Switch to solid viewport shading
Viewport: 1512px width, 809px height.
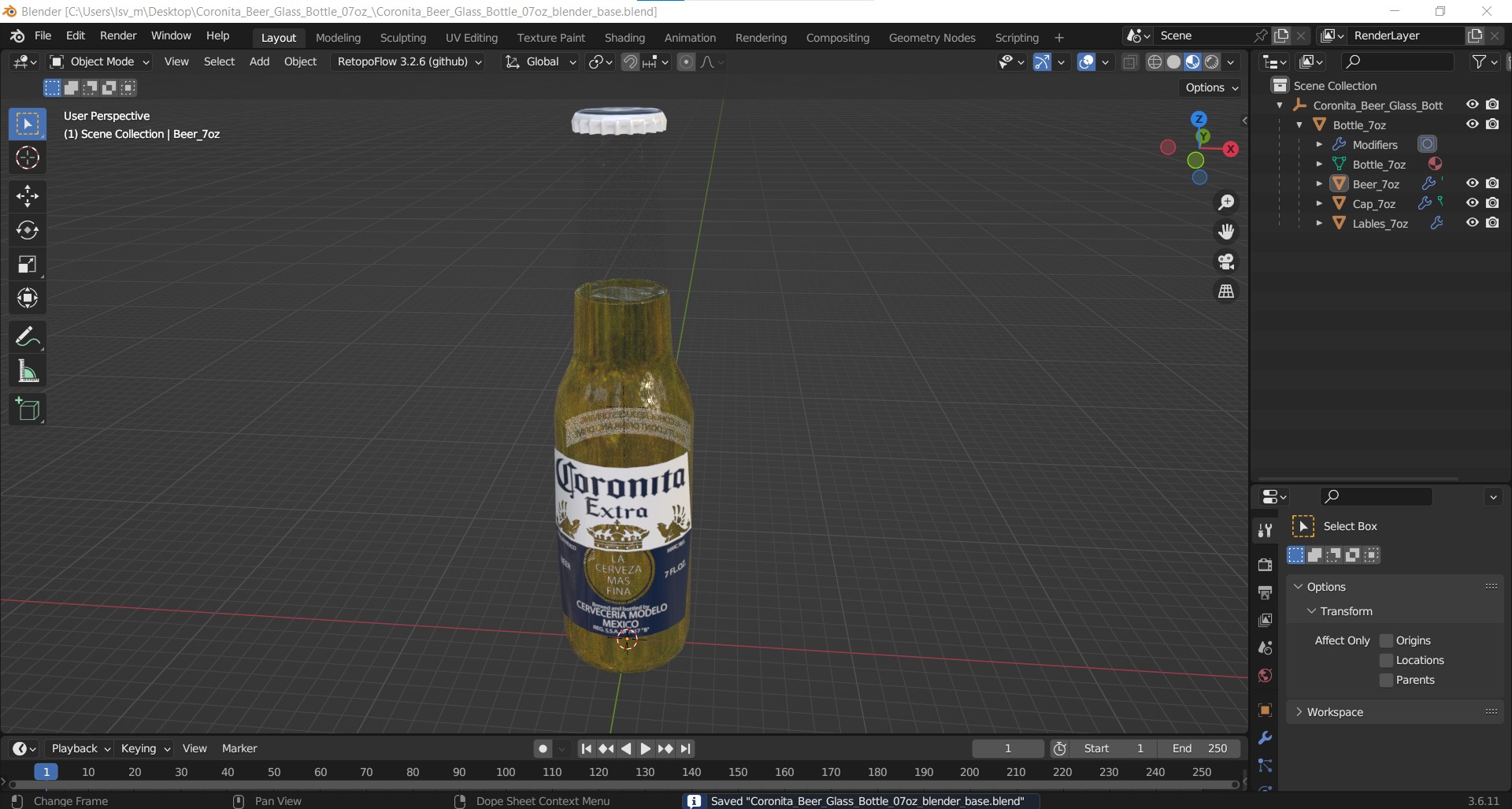tap(1173, 62)
